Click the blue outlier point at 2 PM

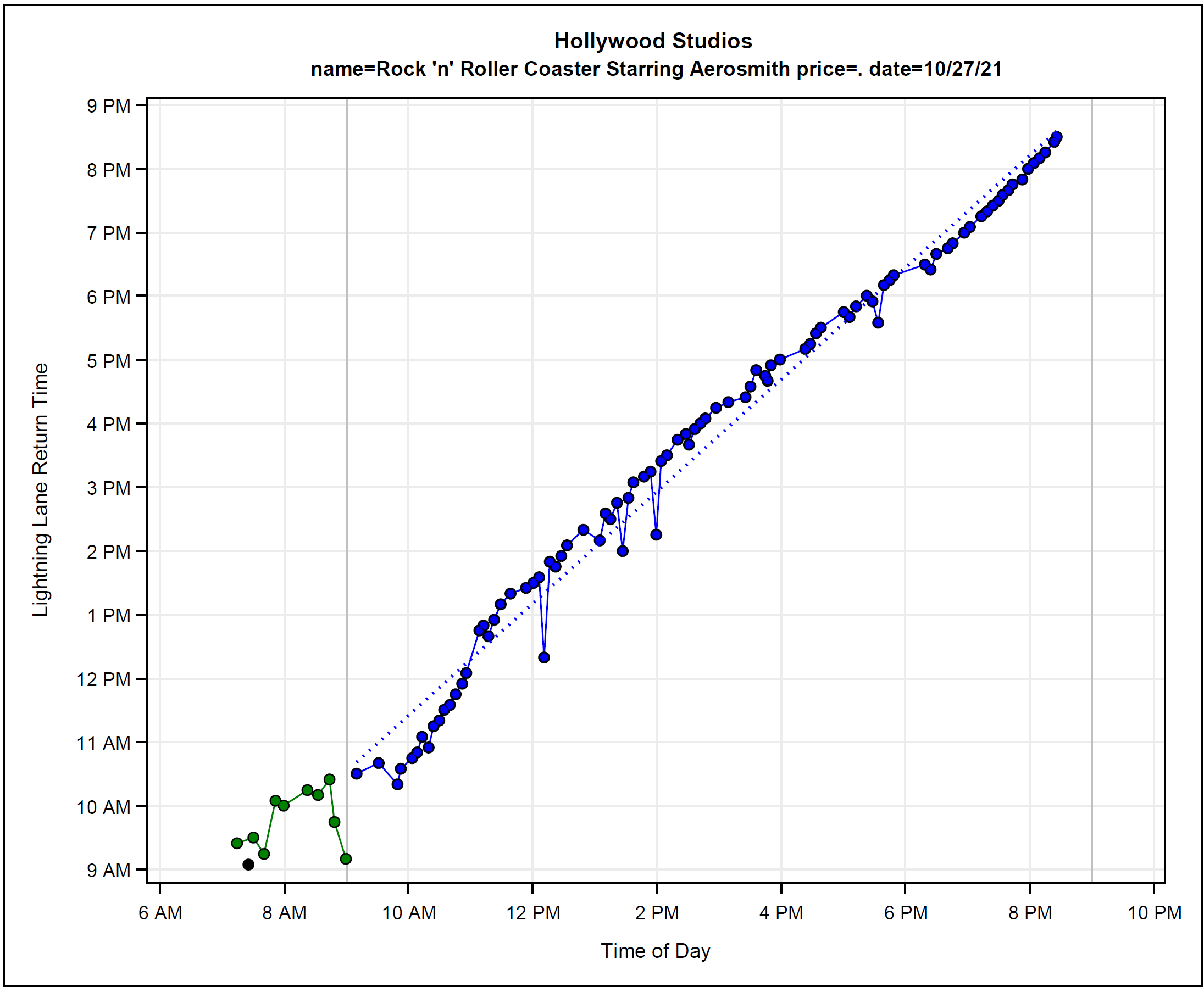[656, 534]
